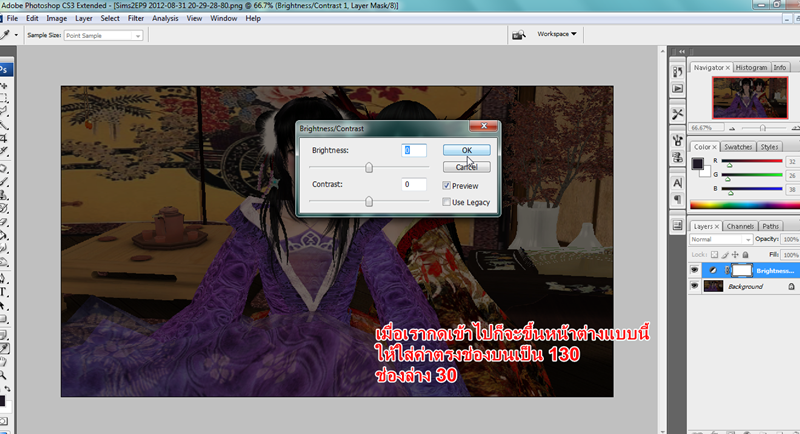Switch to the Paths tab
The width and height of the screenshot is (800, 434).
tap(770, 226)
